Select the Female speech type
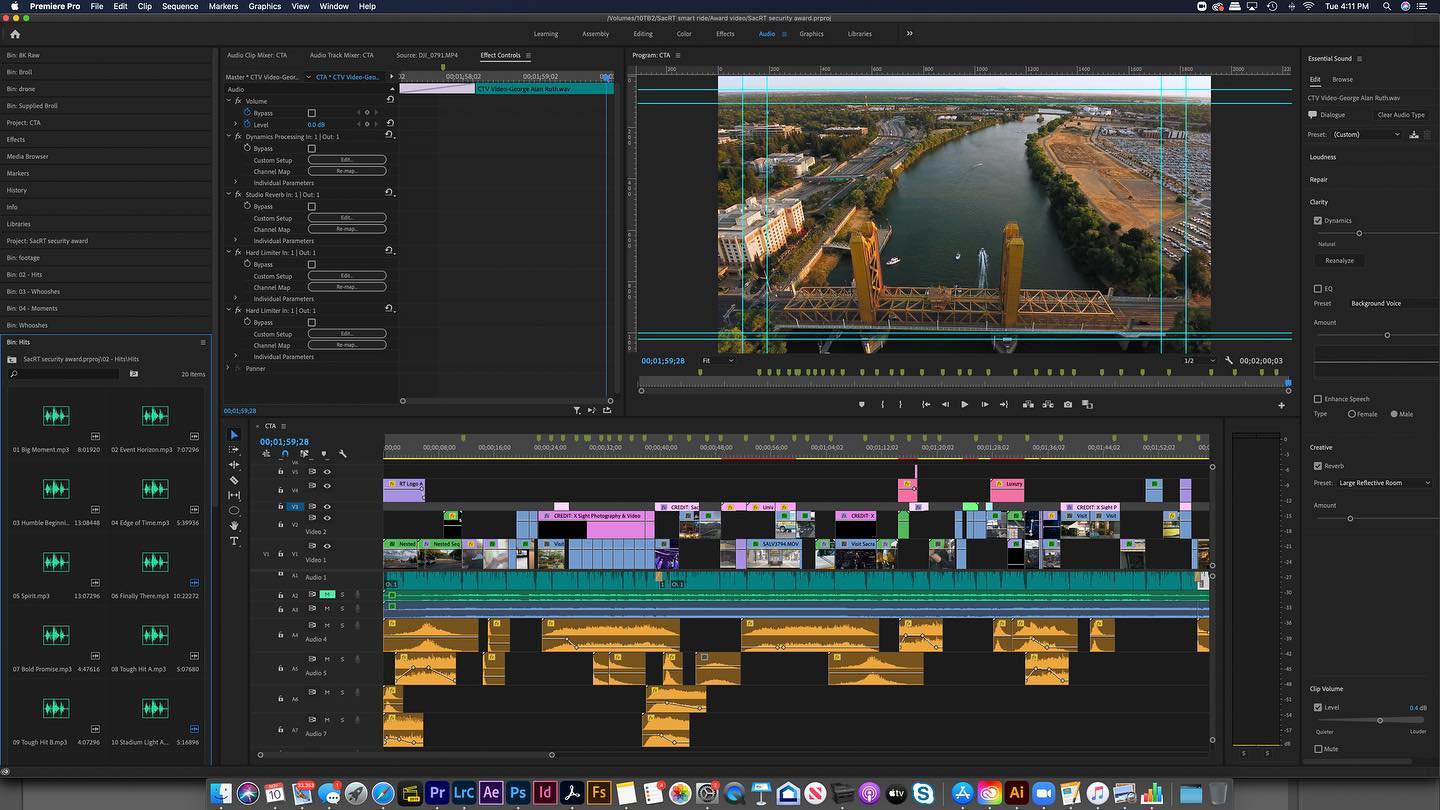The image size is (1440, 810). (x=1352, y=414)
